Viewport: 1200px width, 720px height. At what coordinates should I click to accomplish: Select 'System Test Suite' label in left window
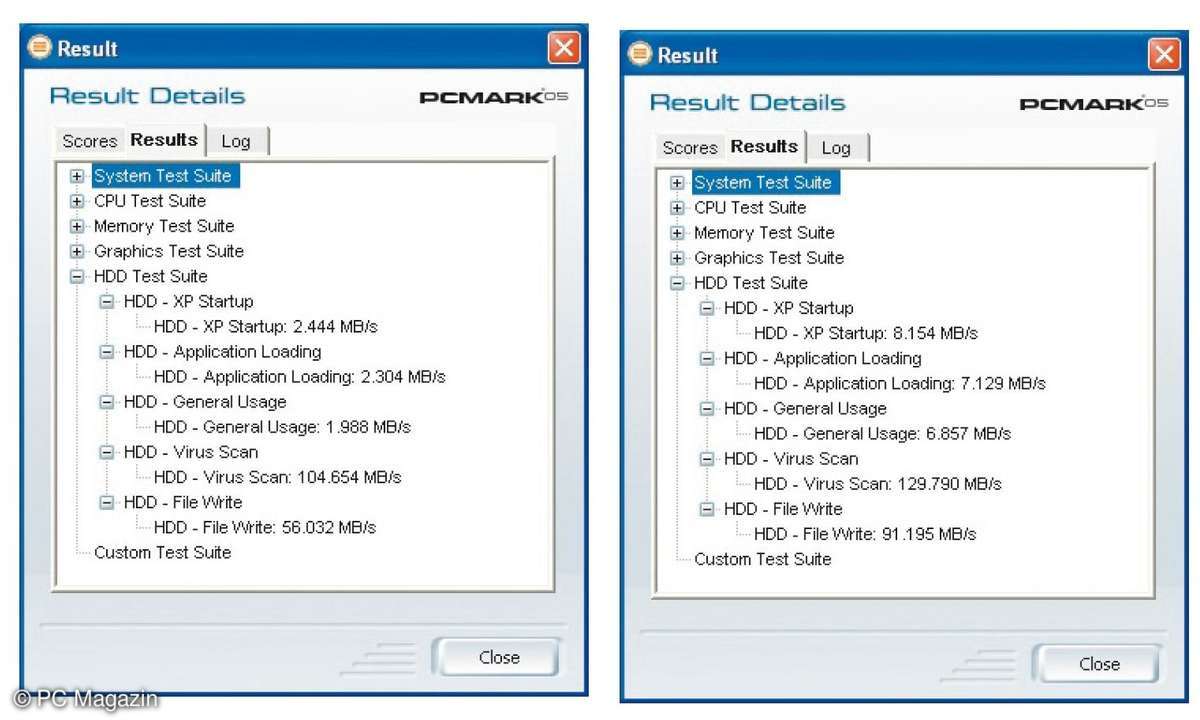tap(163, 176)
